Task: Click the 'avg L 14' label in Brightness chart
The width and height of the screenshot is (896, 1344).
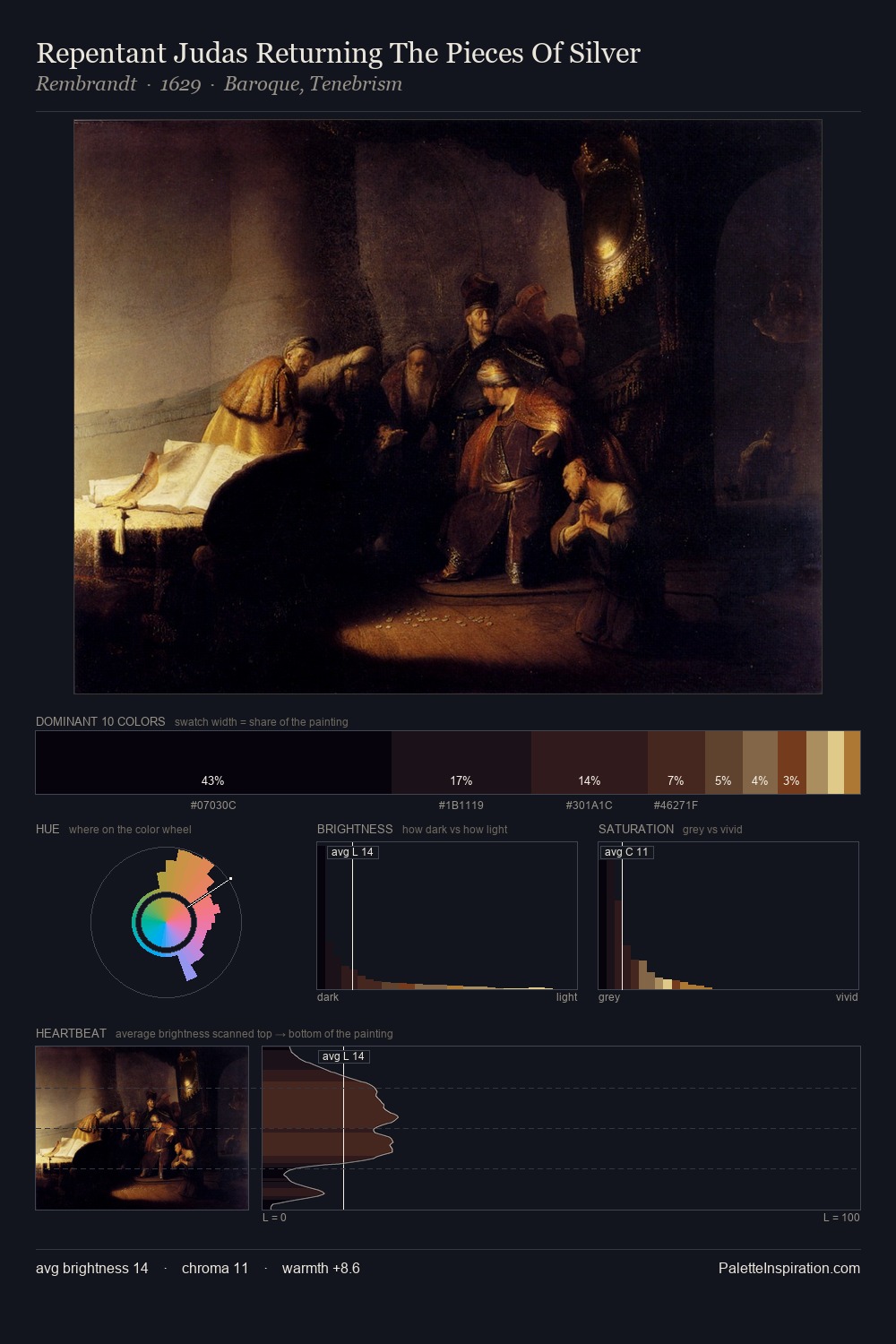Action: point(352,852)
